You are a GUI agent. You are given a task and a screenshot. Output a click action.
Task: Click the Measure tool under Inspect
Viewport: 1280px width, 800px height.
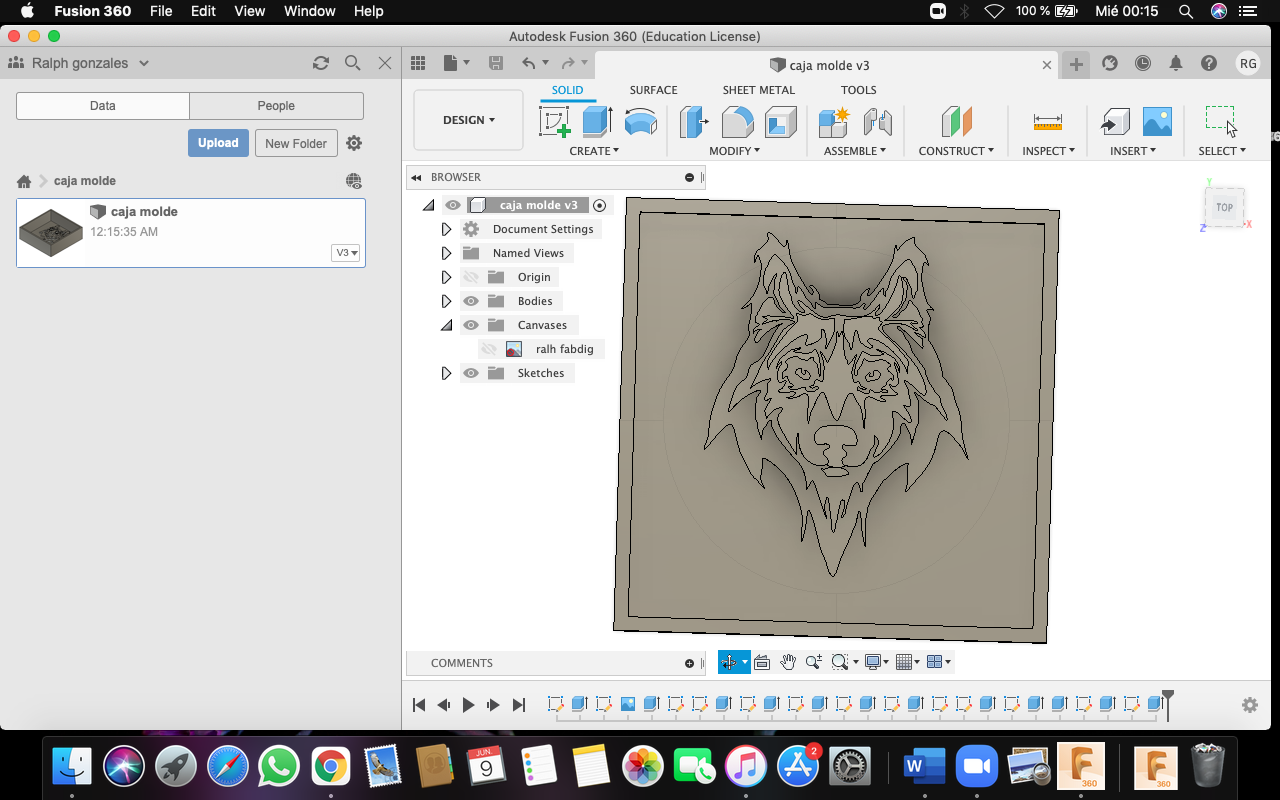click(x=1047, y=122)
